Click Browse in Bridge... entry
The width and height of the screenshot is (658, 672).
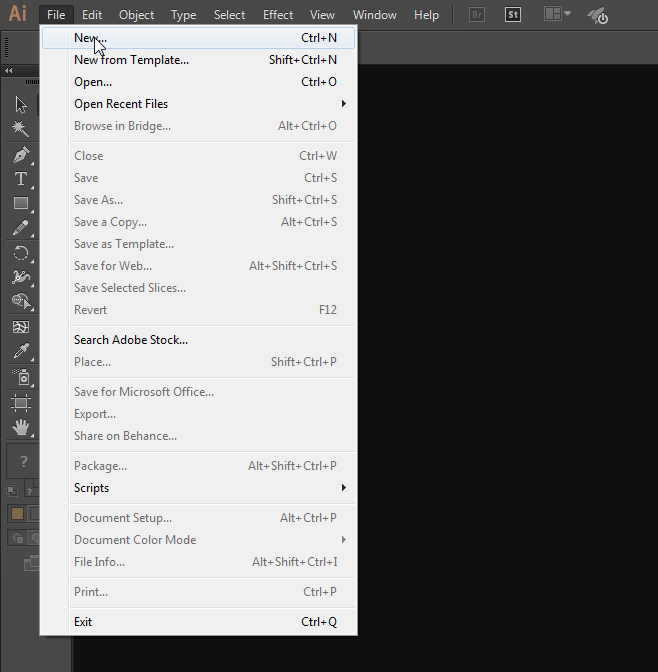(198, 126)
